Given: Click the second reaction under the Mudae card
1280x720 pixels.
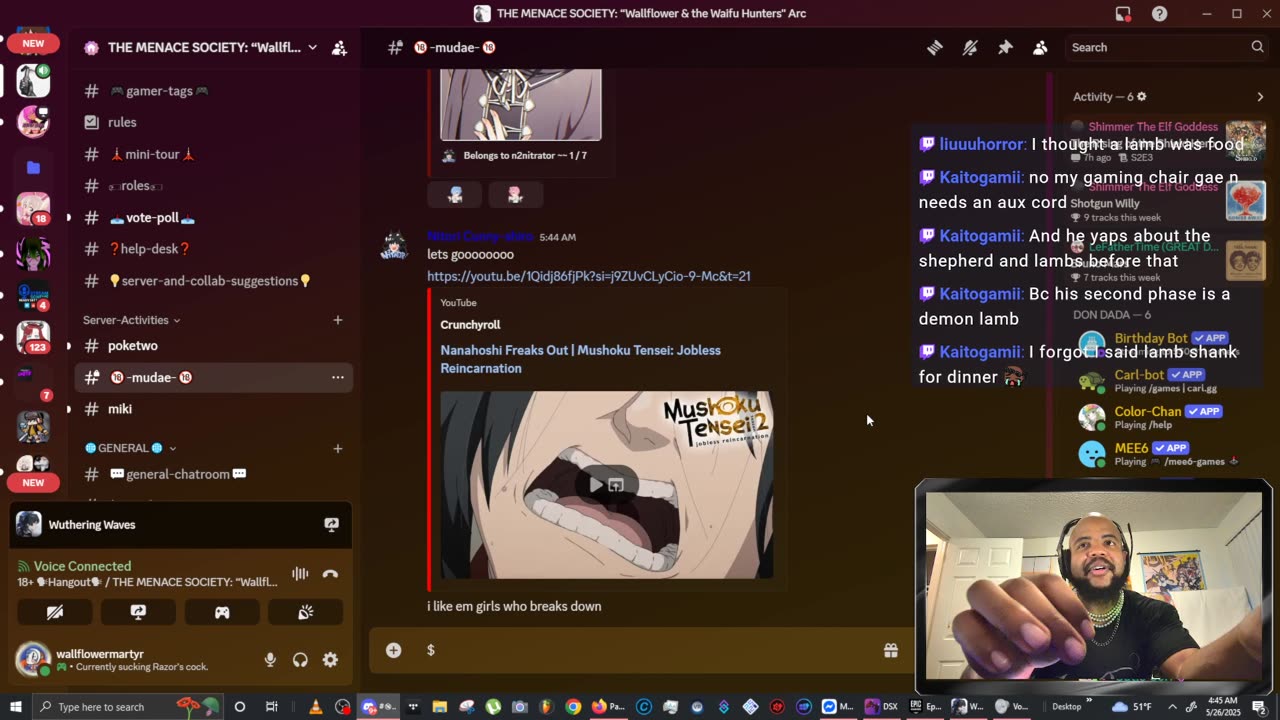Looking at the screenshot, I should (515, 195).
